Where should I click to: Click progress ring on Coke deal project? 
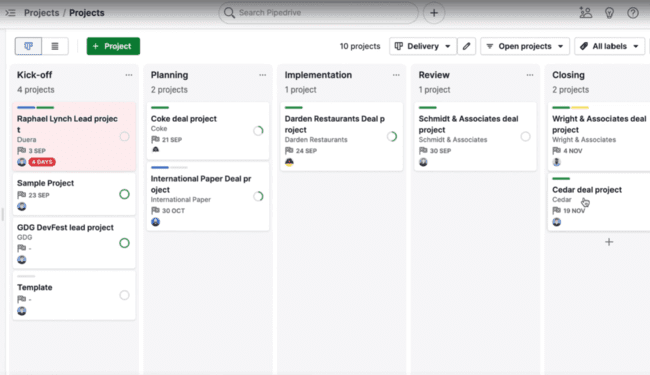[258, 131]
